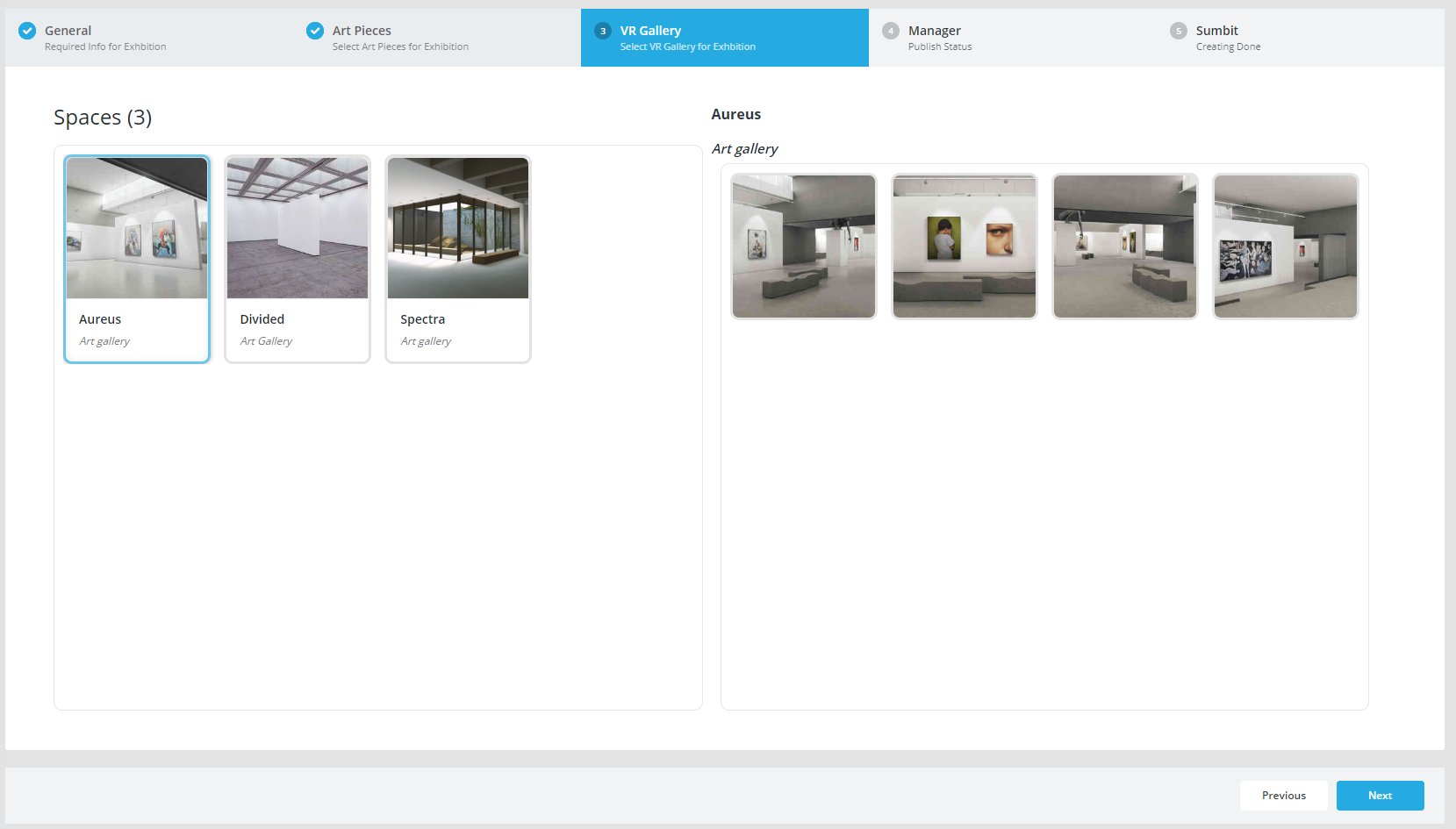This screenshot has height=829, width=1456.
Task: Open the Manager wizard step
Action: click(1013, 38)
